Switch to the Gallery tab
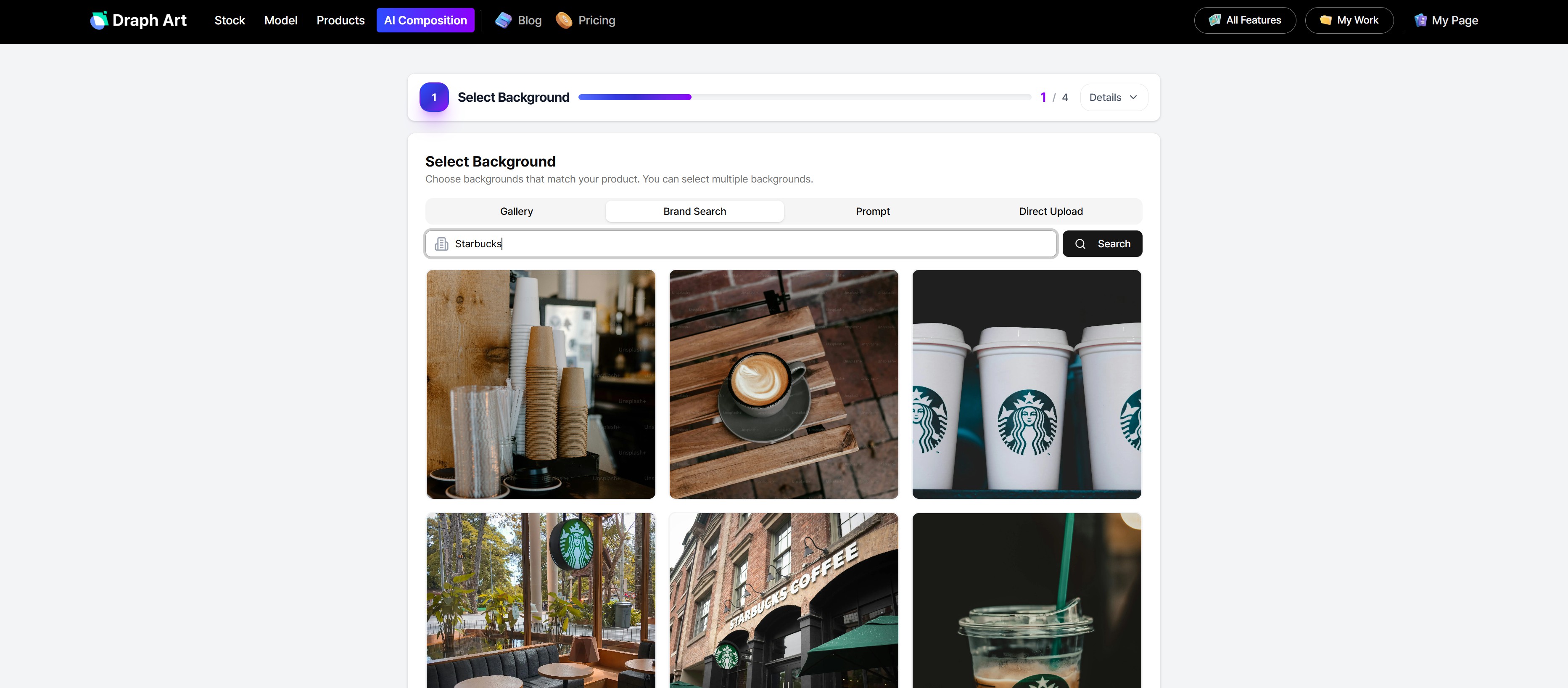This screenshot has width=1568, height=688. pos(516,211)
